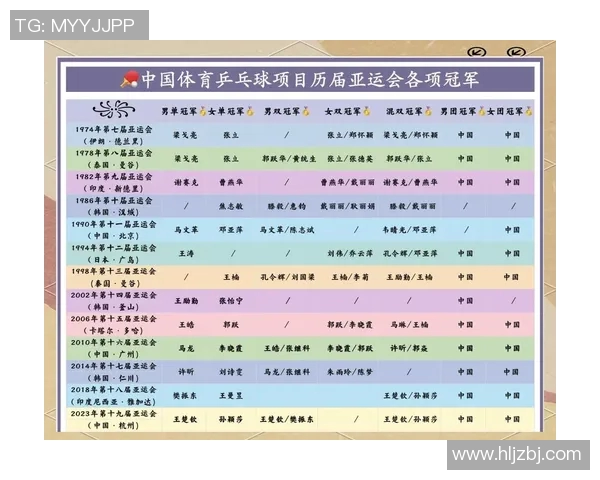Click the 1998年第十三届亚运会 row label
This screenshot has width=600, height=480.
tap(114, 271)
